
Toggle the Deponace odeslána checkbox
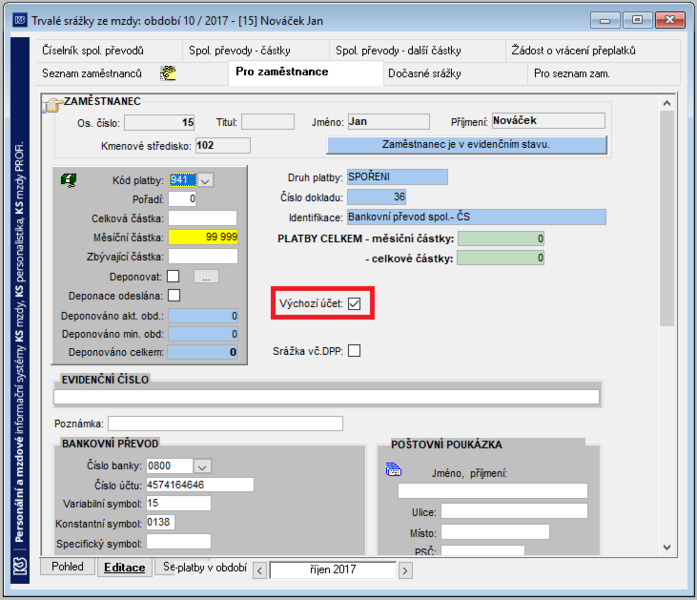coord(174,296)
